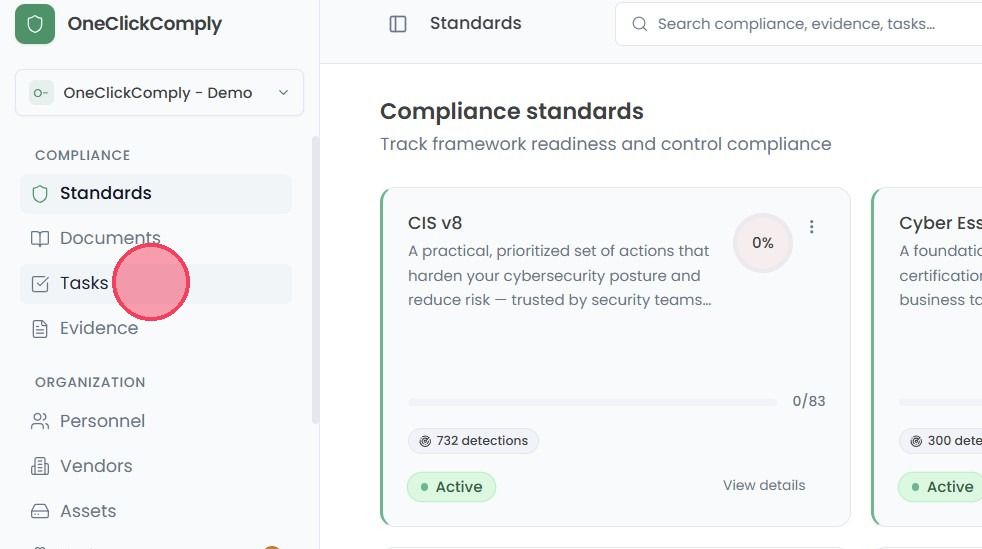Focus the search compliance input field

point(799,24)
